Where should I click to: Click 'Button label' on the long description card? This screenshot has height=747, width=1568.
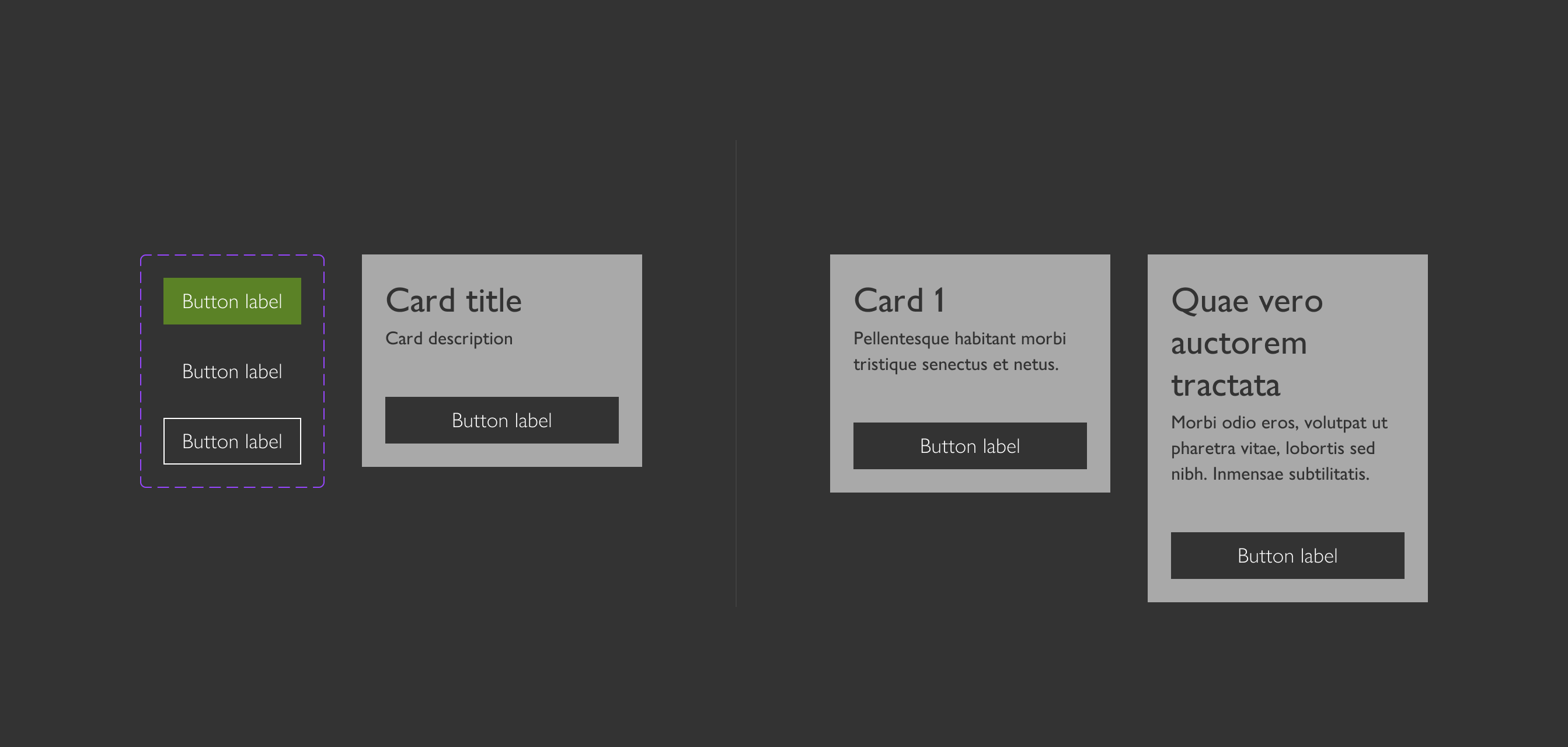click(x=1289, y=555)
